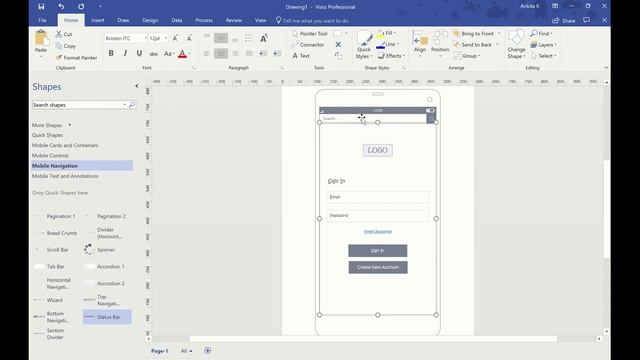Image resolution: width=640 pixels, height=360 pixels.
Task: Open Change Case Aa menu
Action: [169, 53]
